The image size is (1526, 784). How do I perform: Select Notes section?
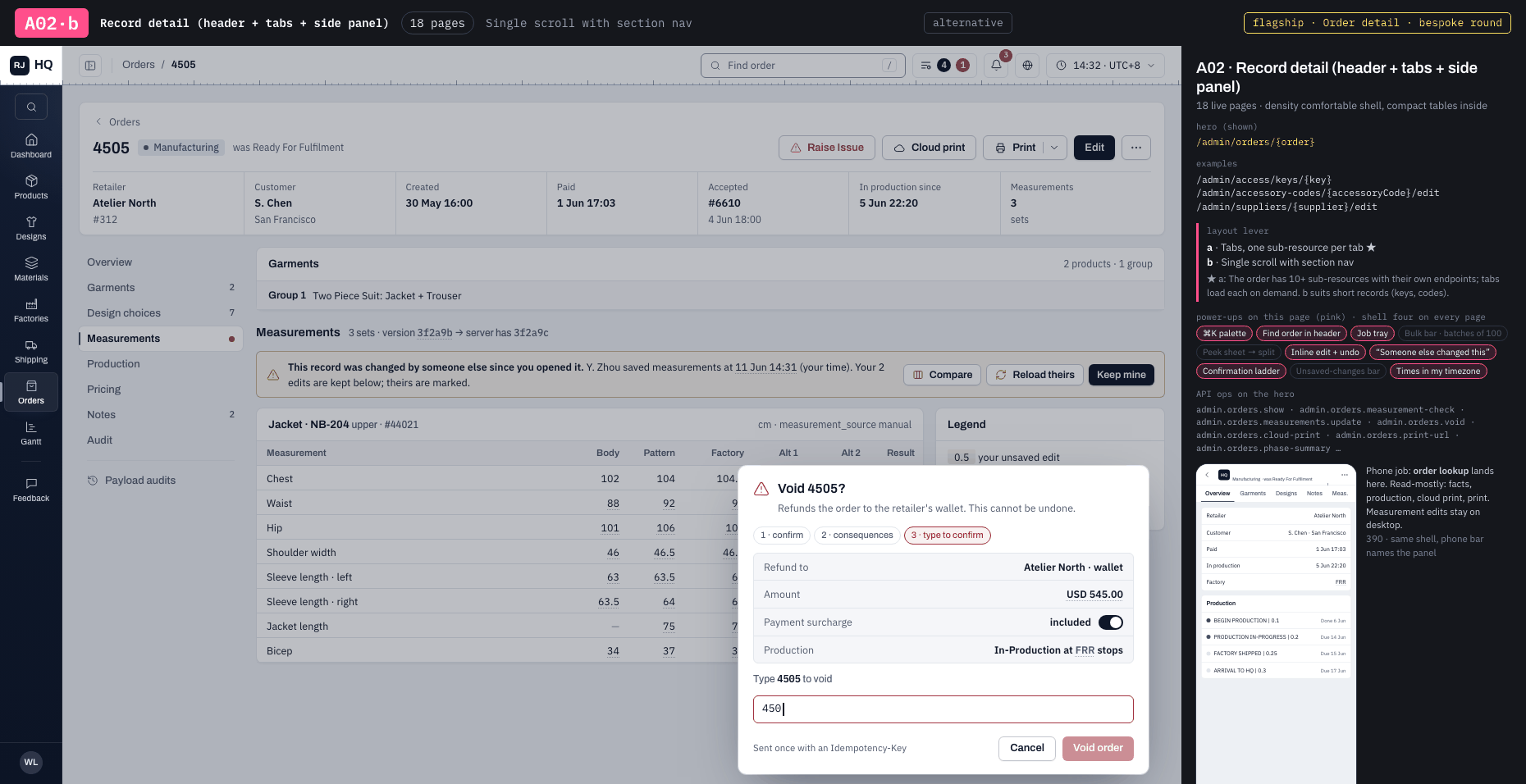click(161, 415)
